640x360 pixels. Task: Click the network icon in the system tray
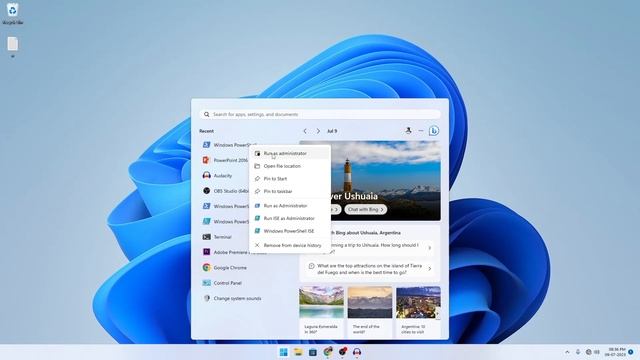pos(588,352)
